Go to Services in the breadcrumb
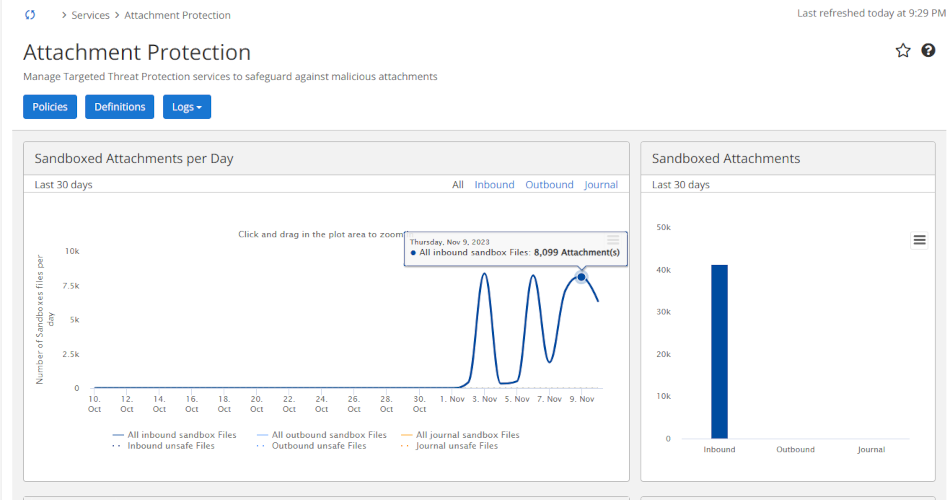The width and height of the screenshot is (950, 500). click(90, 15)
